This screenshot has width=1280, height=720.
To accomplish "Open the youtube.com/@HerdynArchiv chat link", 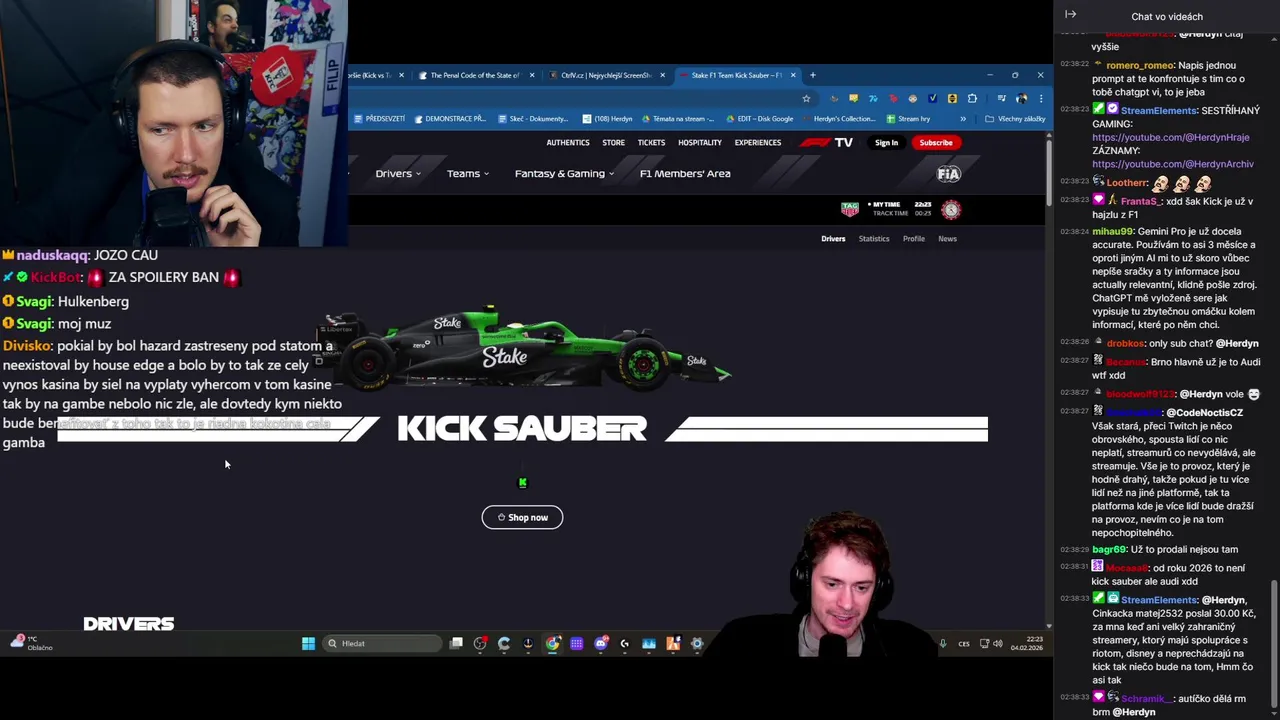I will click(x=1172, y=164).
